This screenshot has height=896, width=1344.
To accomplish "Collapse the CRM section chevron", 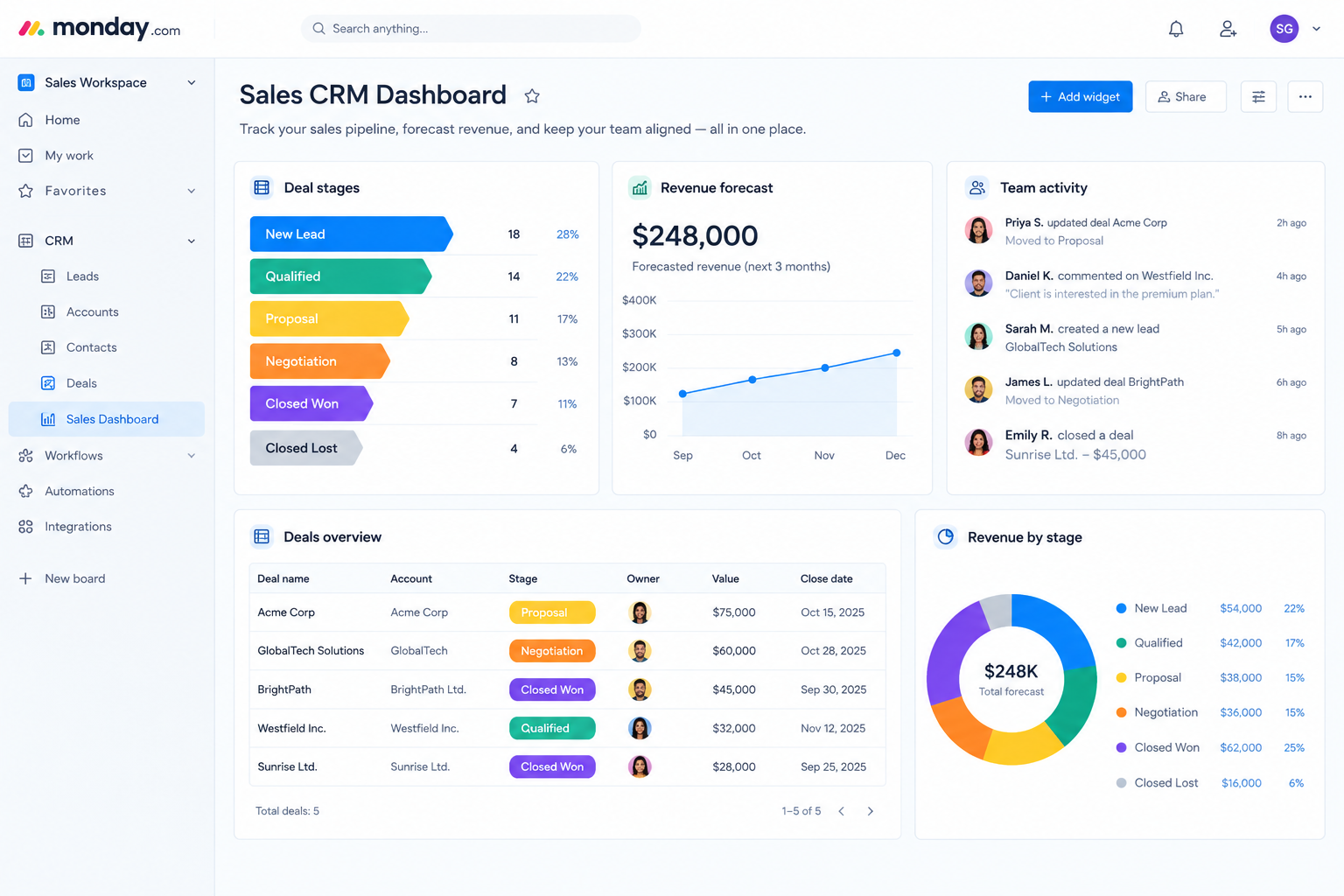I will [192, 241].
